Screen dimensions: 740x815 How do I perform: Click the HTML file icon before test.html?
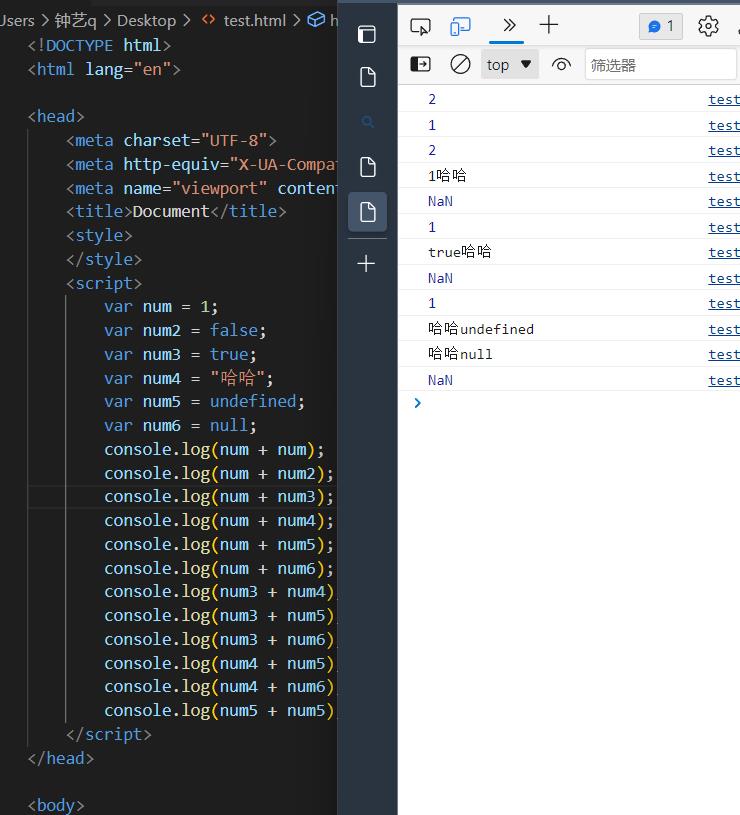click(208, 20)
